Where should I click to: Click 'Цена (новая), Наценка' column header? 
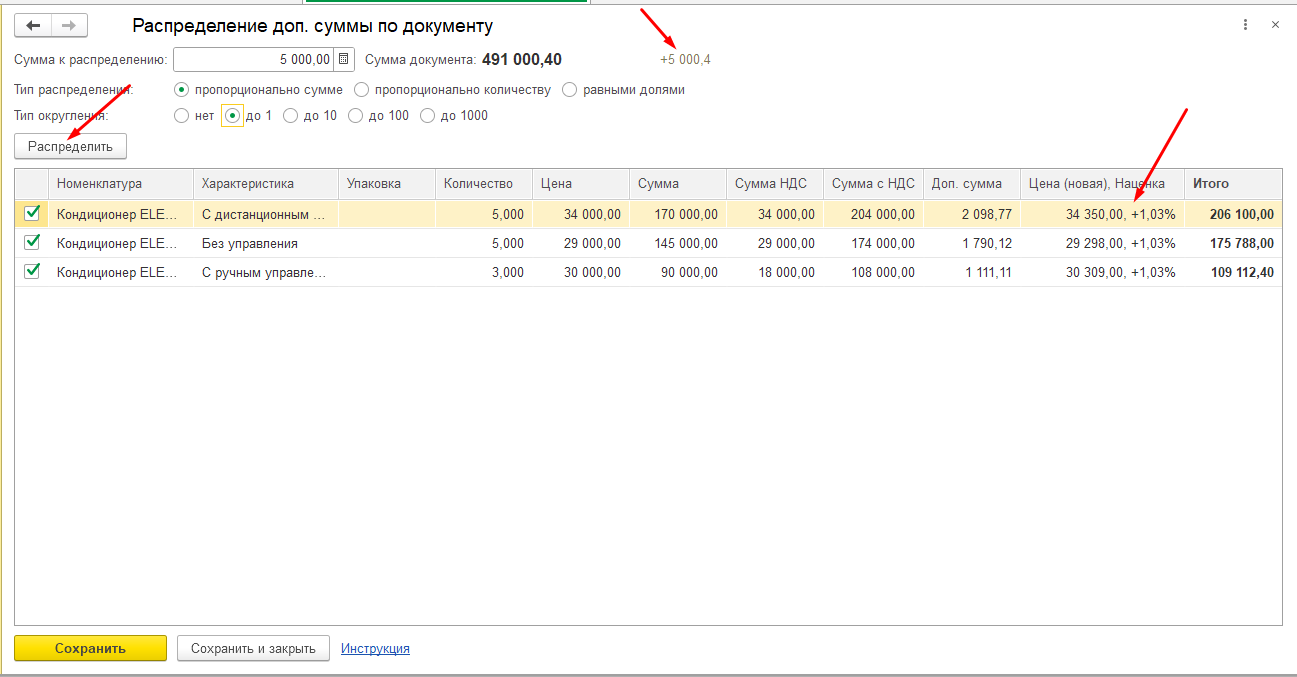click(x=1102, y=184)
